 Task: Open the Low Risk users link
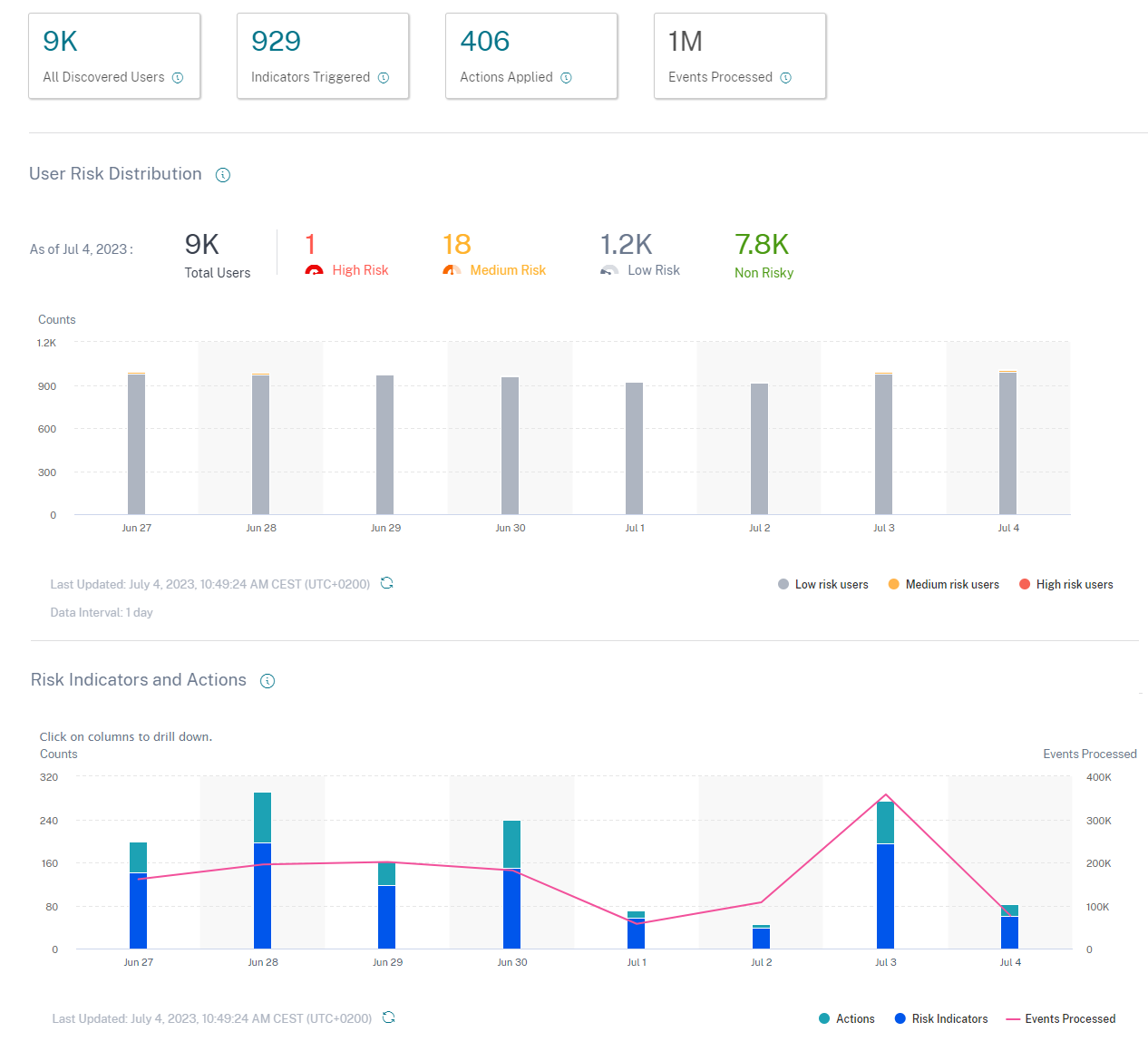point(653,270)
